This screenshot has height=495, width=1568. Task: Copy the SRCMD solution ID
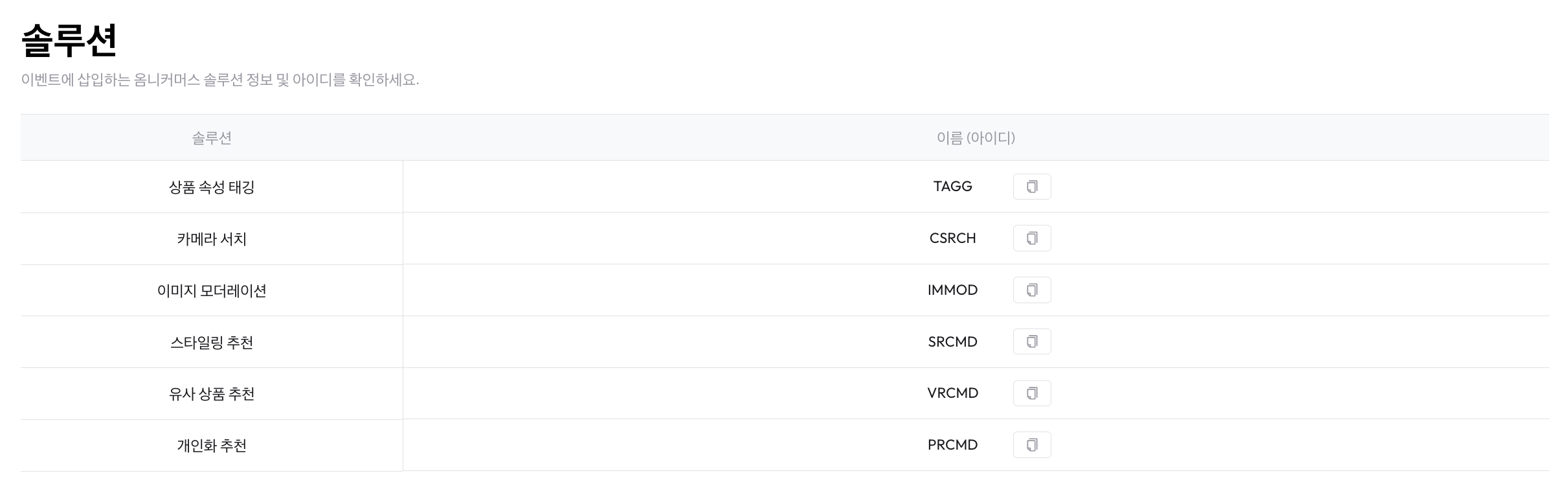click(1032, 341)
